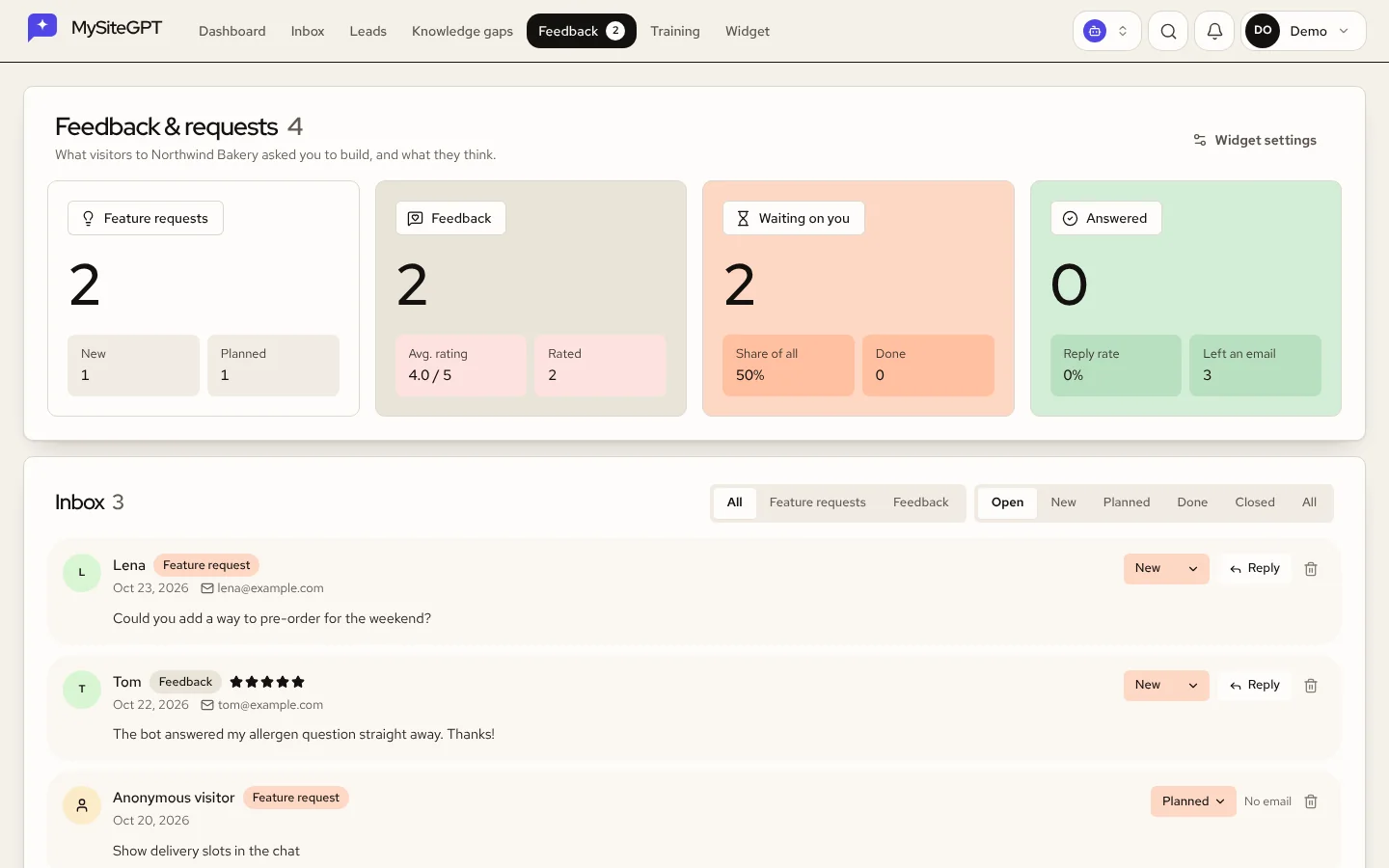Screen dimensions: 1389x868
Task: Click the envelope icon beside tom@example.com
Action: coord(207,705)
